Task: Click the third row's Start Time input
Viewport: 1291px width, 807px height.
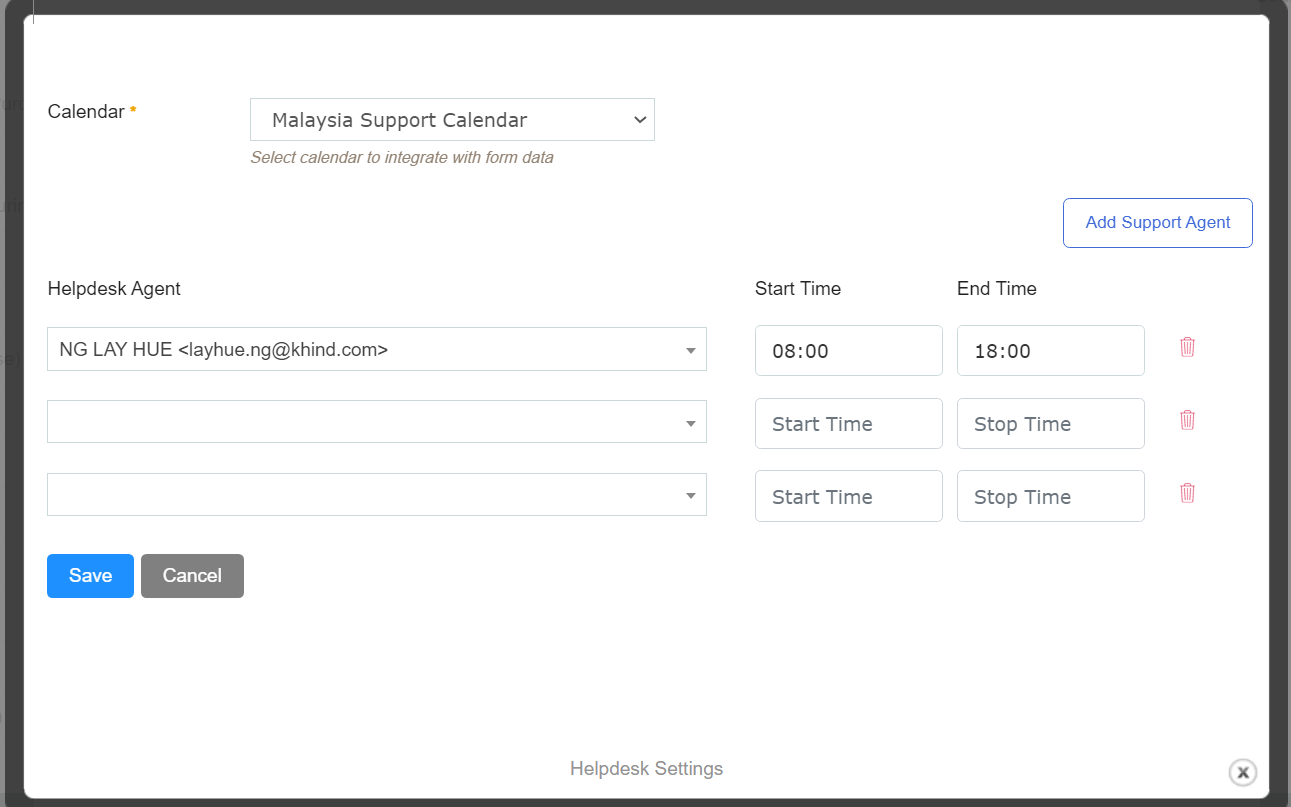Action: tap(848, 497)
